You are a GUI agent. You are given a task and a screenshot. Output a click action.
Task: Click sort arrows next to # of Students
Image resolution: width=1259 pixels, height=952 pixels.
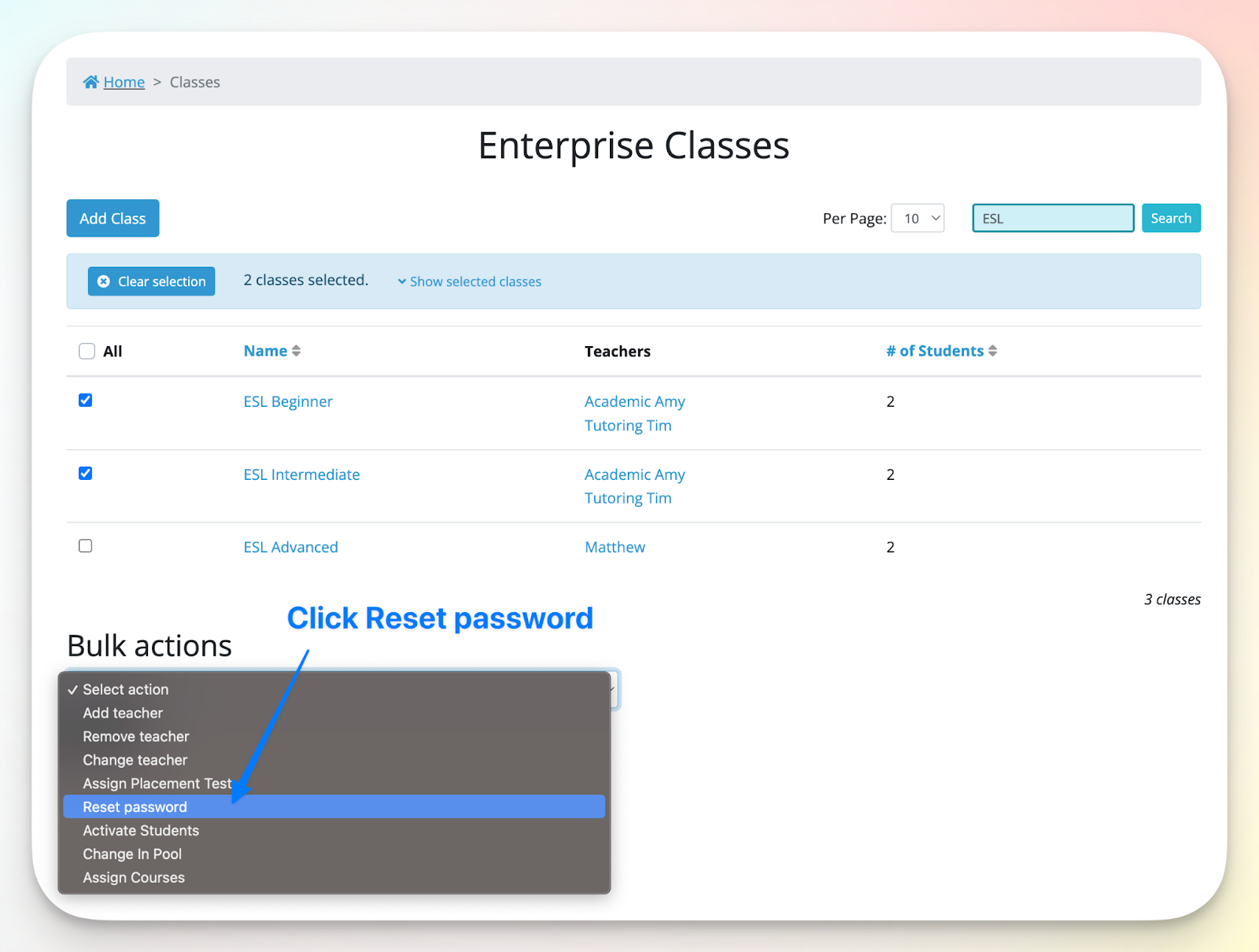pos(992,351)
